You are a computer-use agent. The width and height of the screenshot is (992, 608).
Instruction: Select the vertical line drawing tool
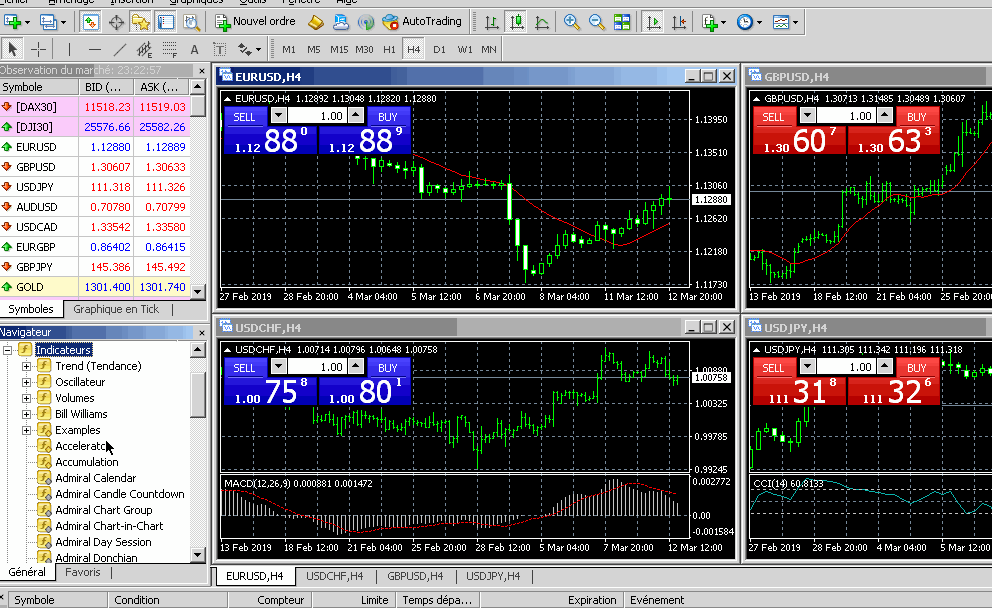click(x=69, y=49)
